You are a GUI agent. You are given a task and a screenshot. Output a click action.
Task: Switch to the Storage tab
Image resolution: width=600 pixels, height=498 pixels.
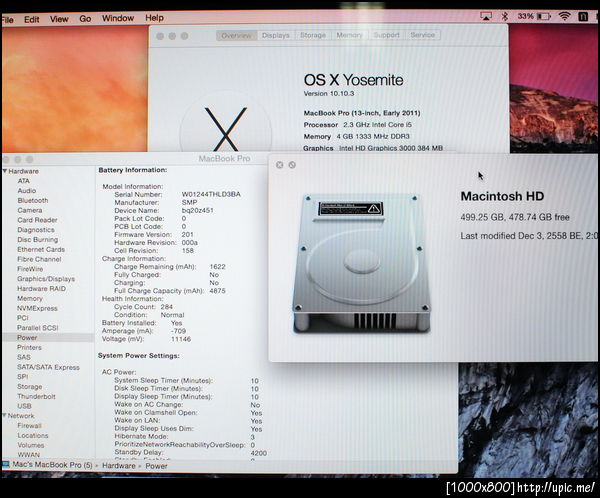(x=313, y=35)
